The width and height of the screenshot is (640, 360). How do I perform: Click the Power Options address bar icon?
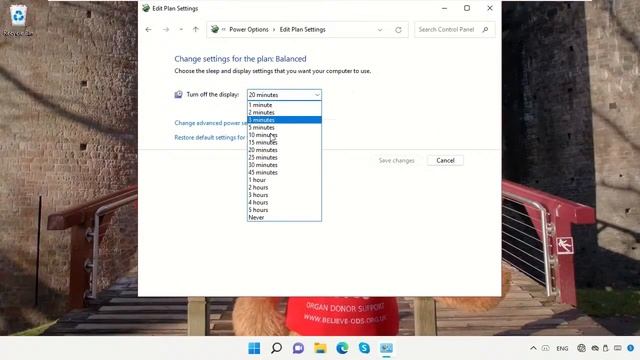pyautogui.click(x=215, y=29)
